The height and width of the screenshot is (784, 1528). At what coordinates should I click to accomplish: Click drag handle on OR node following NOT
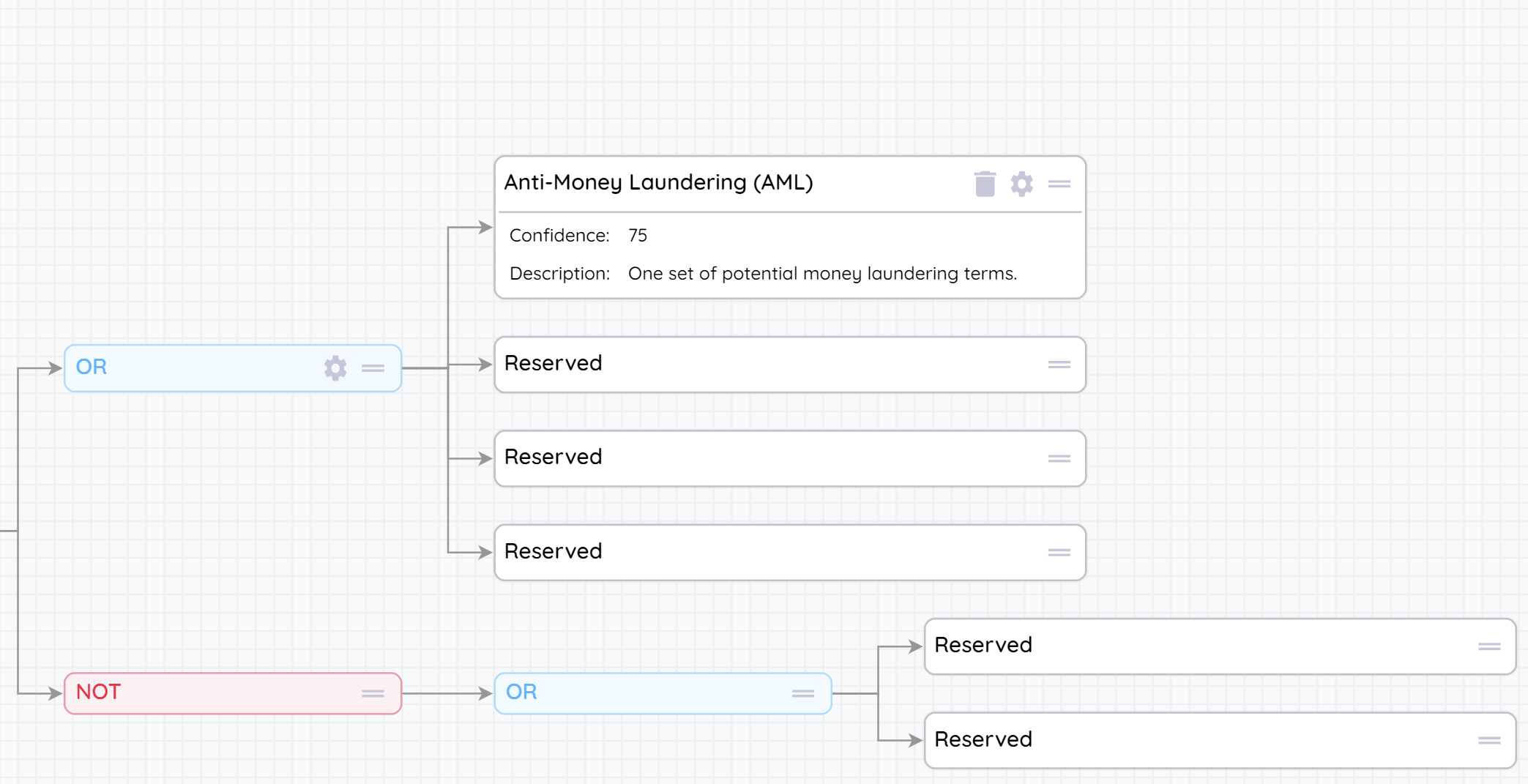click(x=802, y=693)
